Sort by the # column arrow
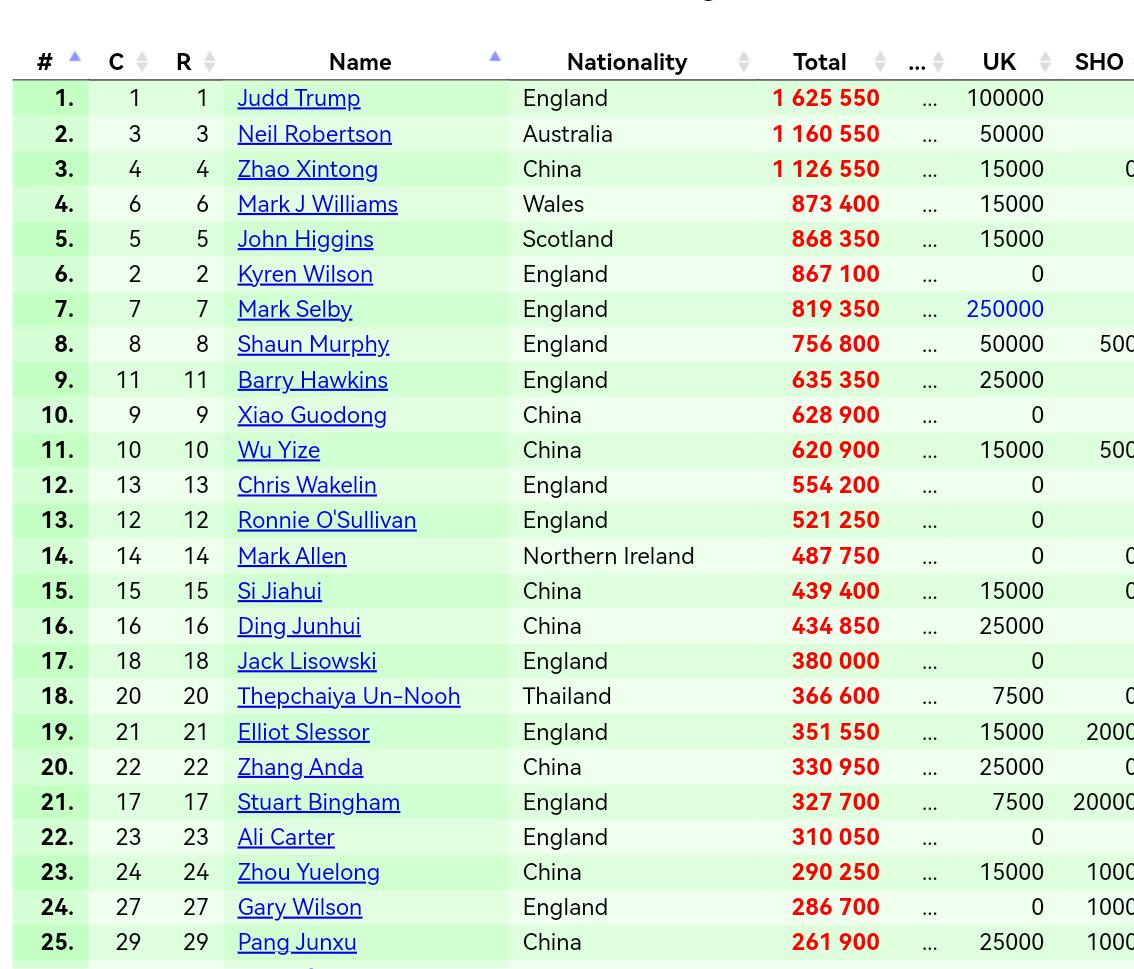The height and width of the screenshot is (969, 1134). (x=74, y=56)
